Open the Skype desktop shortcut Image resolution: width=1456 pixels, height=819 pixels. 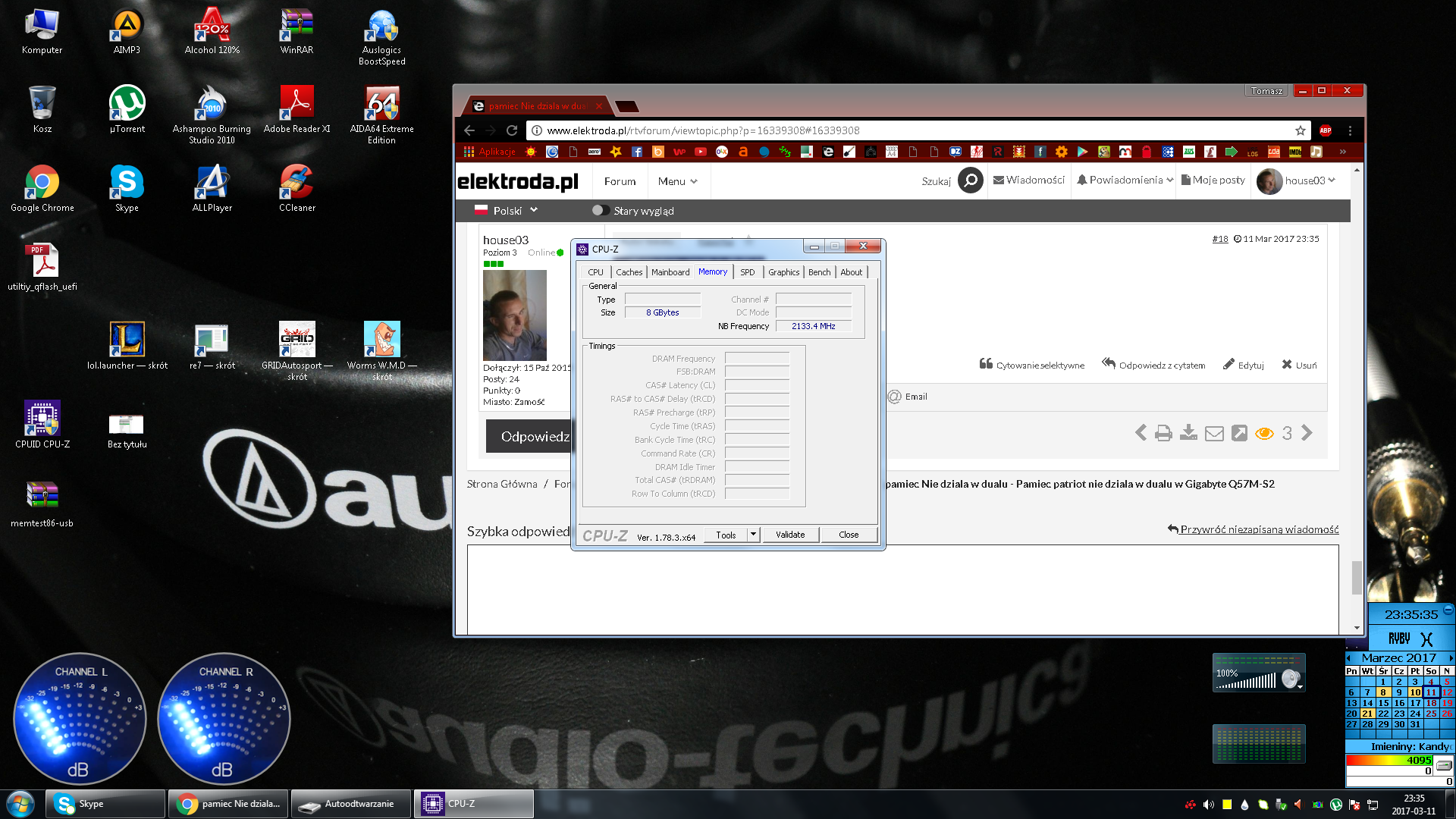click(127, 189)
